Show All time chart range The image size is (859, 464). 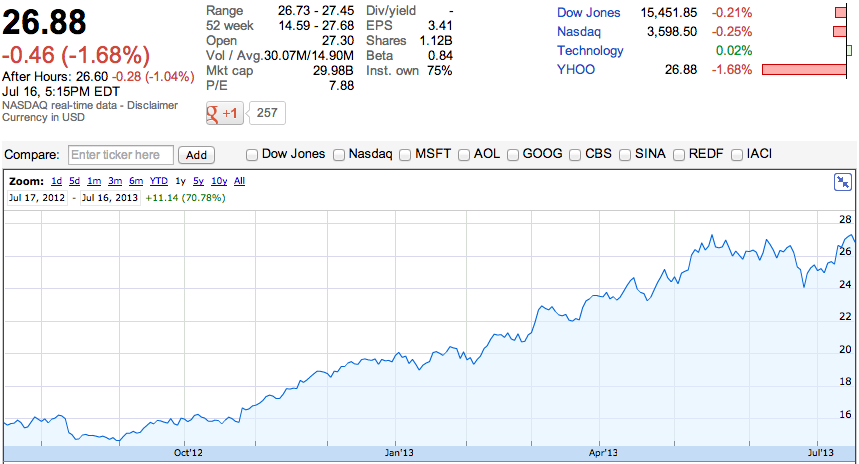tap(239, 181)
